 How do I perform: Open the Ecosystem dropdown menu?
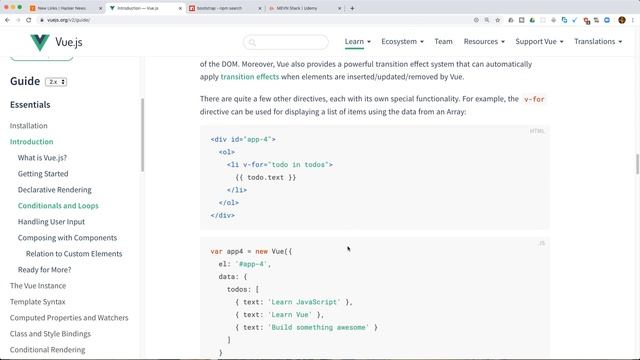tap(402, 42)
